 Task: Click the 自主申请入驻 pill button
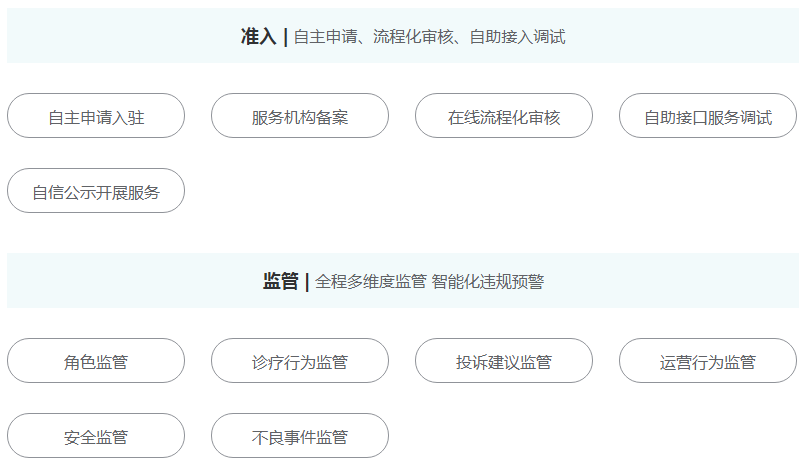96,115
